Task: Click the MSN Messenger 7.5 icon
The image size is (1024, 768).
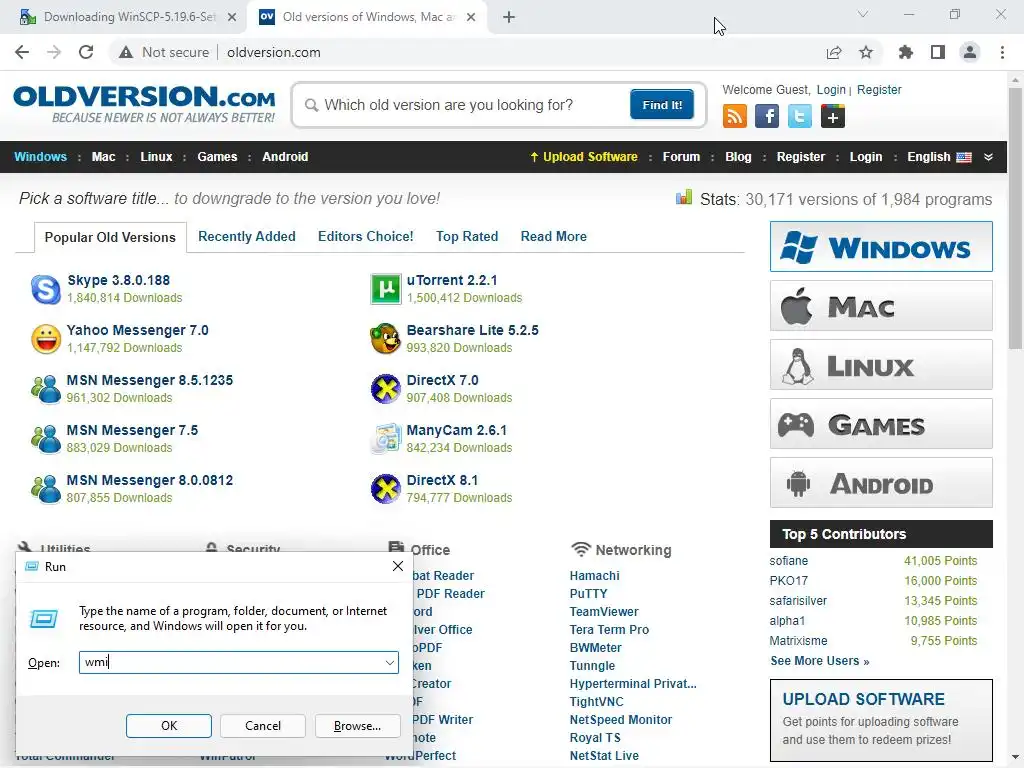Action: click(x=46, y=439)
